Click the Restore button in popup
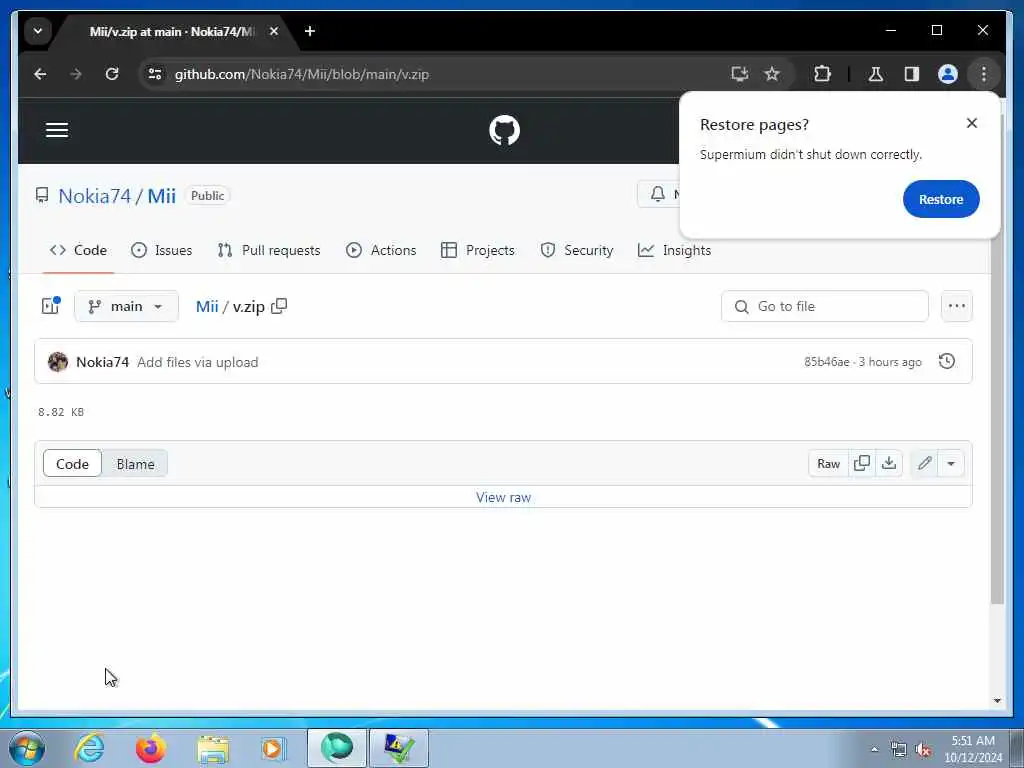This screenshot has height=768, width=1024. (x=940, y=199)
